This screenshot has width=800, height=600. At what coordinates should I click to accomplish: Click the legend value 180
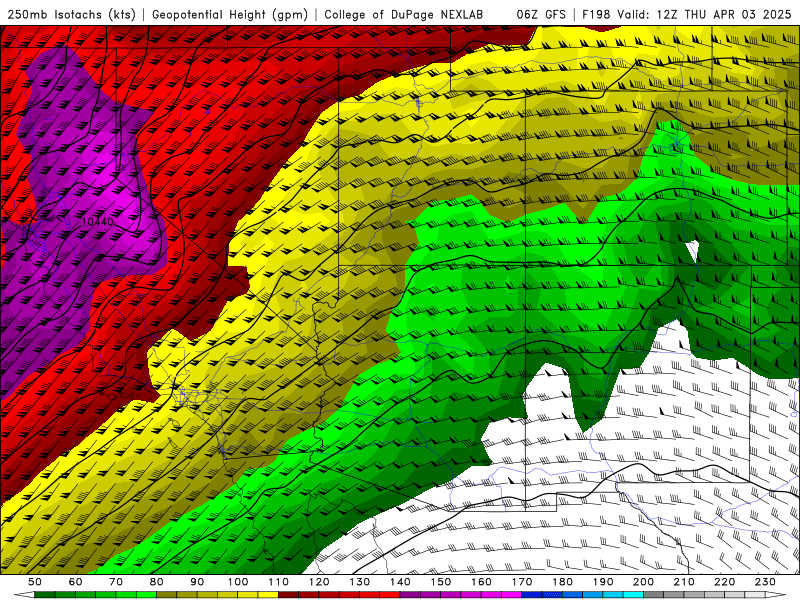tap(562, 582)
